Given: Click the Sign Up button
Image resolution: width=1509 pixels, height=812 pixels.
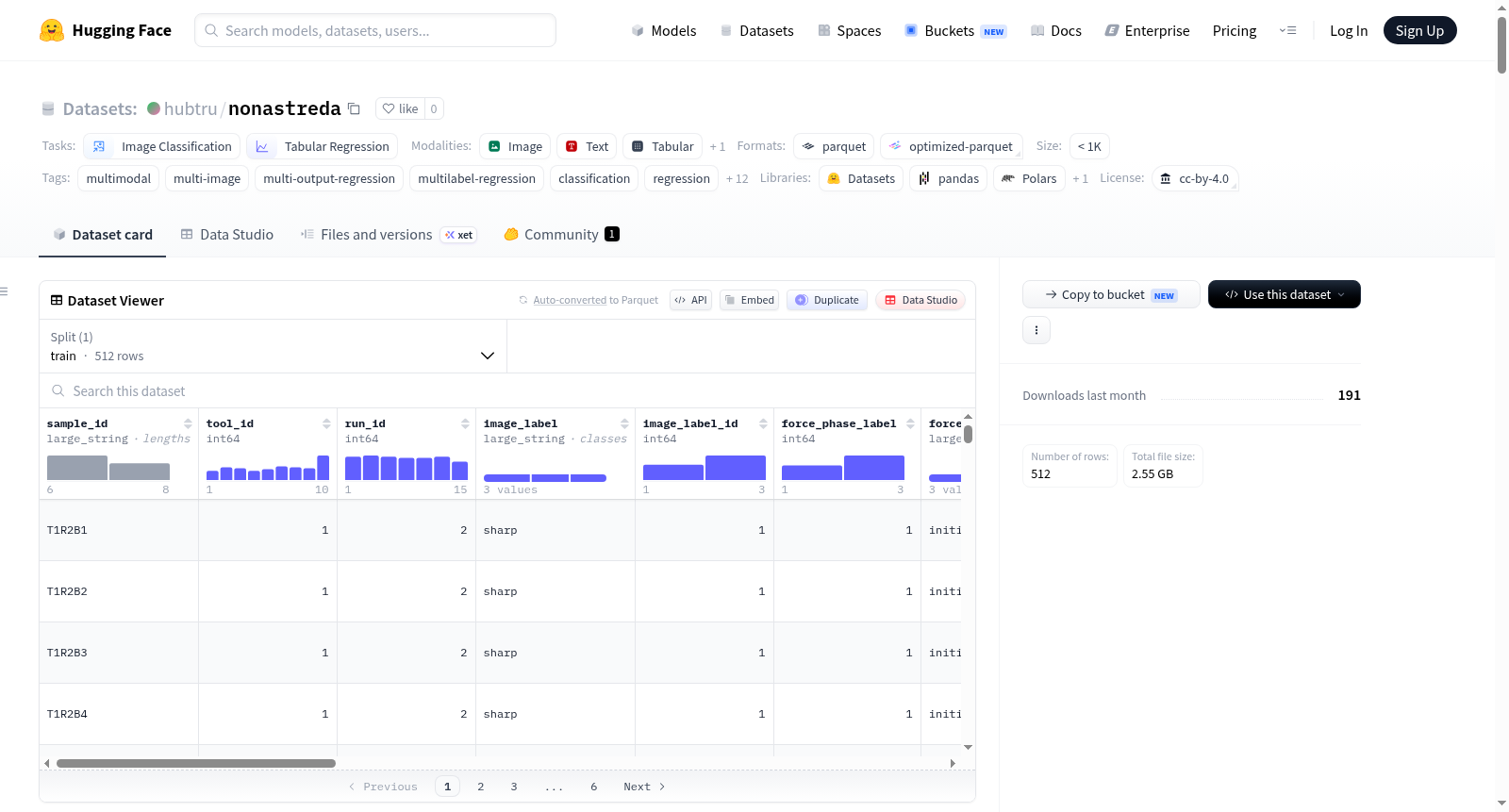Looking at the screenshot, I should point(1419,30).
